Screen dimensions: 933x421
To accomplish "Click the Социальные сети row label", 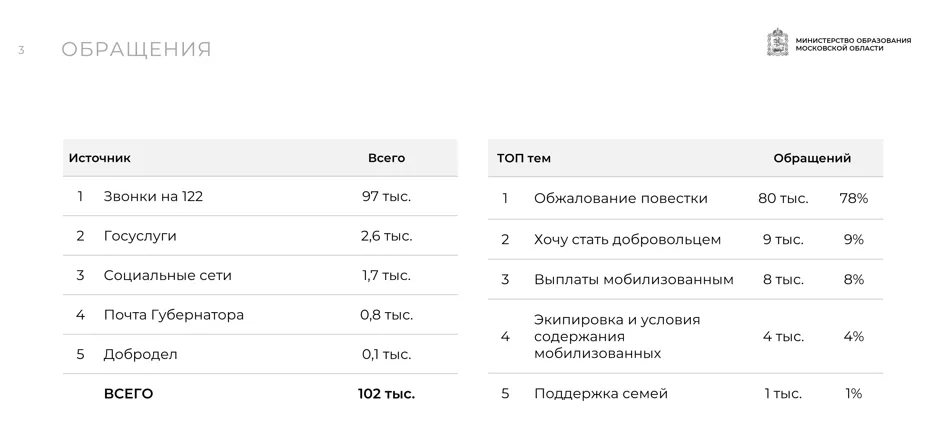I will pos(168,275).
